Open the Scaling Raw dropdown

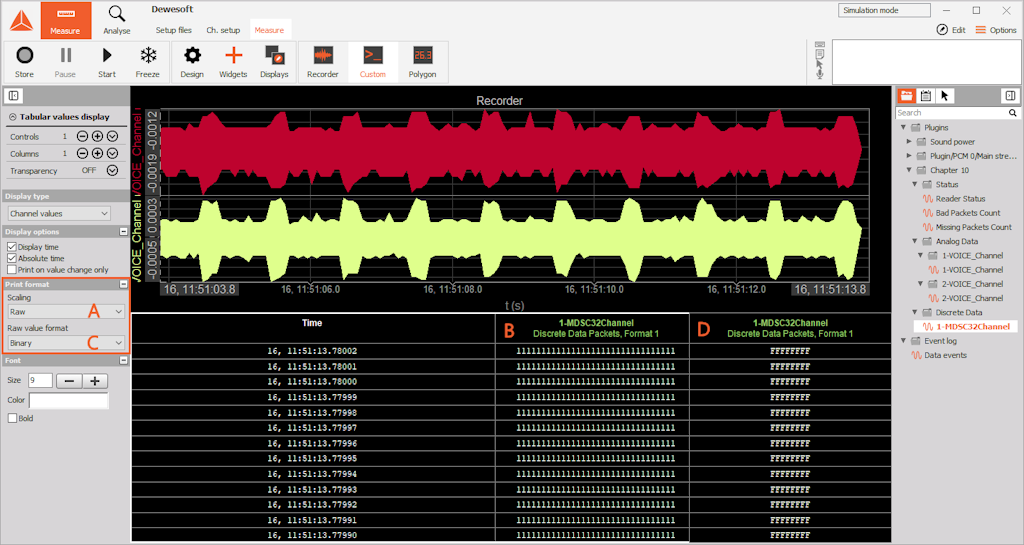65,311
